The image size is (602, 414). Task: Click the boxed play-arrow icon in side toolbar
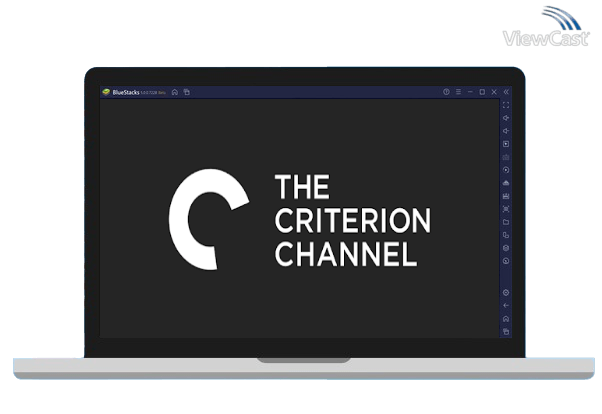506,144
